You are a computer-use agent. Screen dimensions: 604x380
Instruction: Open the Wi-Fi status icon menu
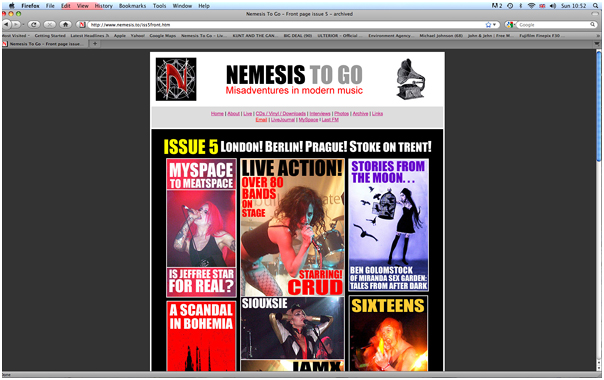531,5
